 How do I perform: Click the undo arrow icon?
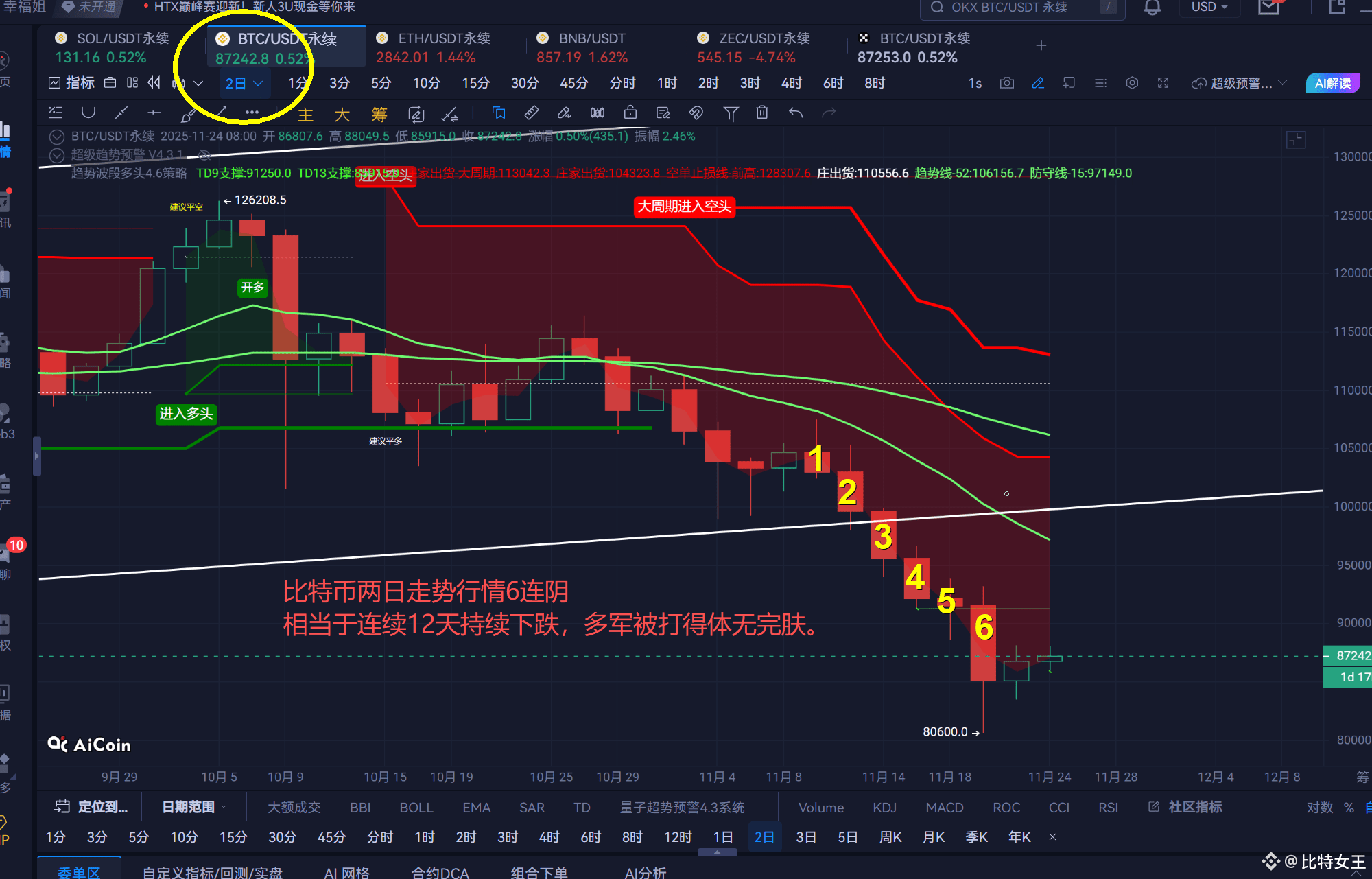(x=795, y=113)
